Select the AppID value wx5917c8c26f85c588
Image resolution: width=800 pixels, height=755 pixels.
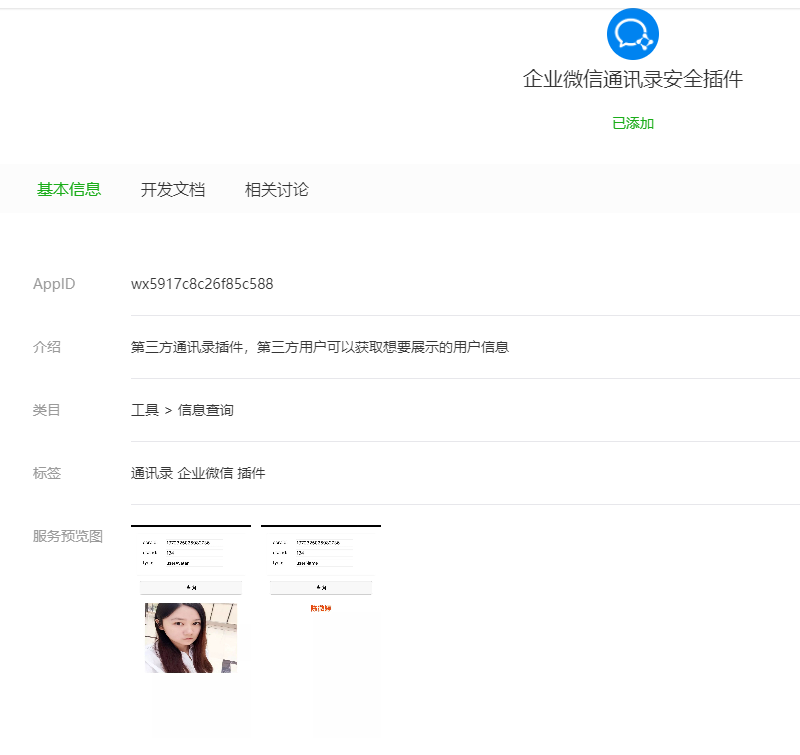202,284
